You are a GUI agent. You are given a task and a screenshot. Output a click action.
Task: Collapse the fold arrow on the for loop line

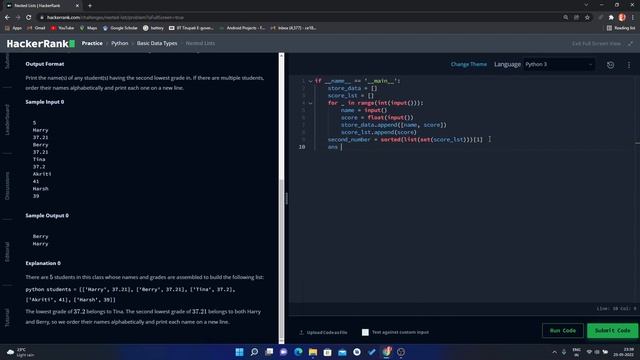[x=310, y=103]
